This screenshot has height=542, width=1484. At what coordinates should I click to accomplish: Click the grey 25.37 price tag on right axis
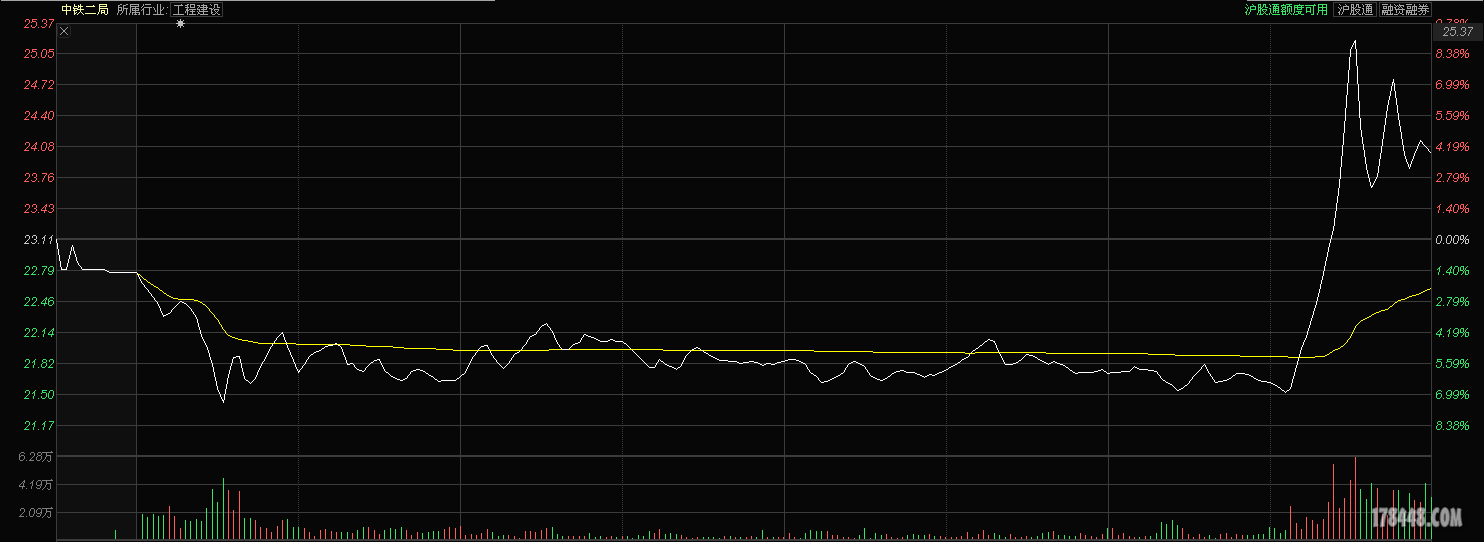pyautogui.click(x=1453, y=32)
